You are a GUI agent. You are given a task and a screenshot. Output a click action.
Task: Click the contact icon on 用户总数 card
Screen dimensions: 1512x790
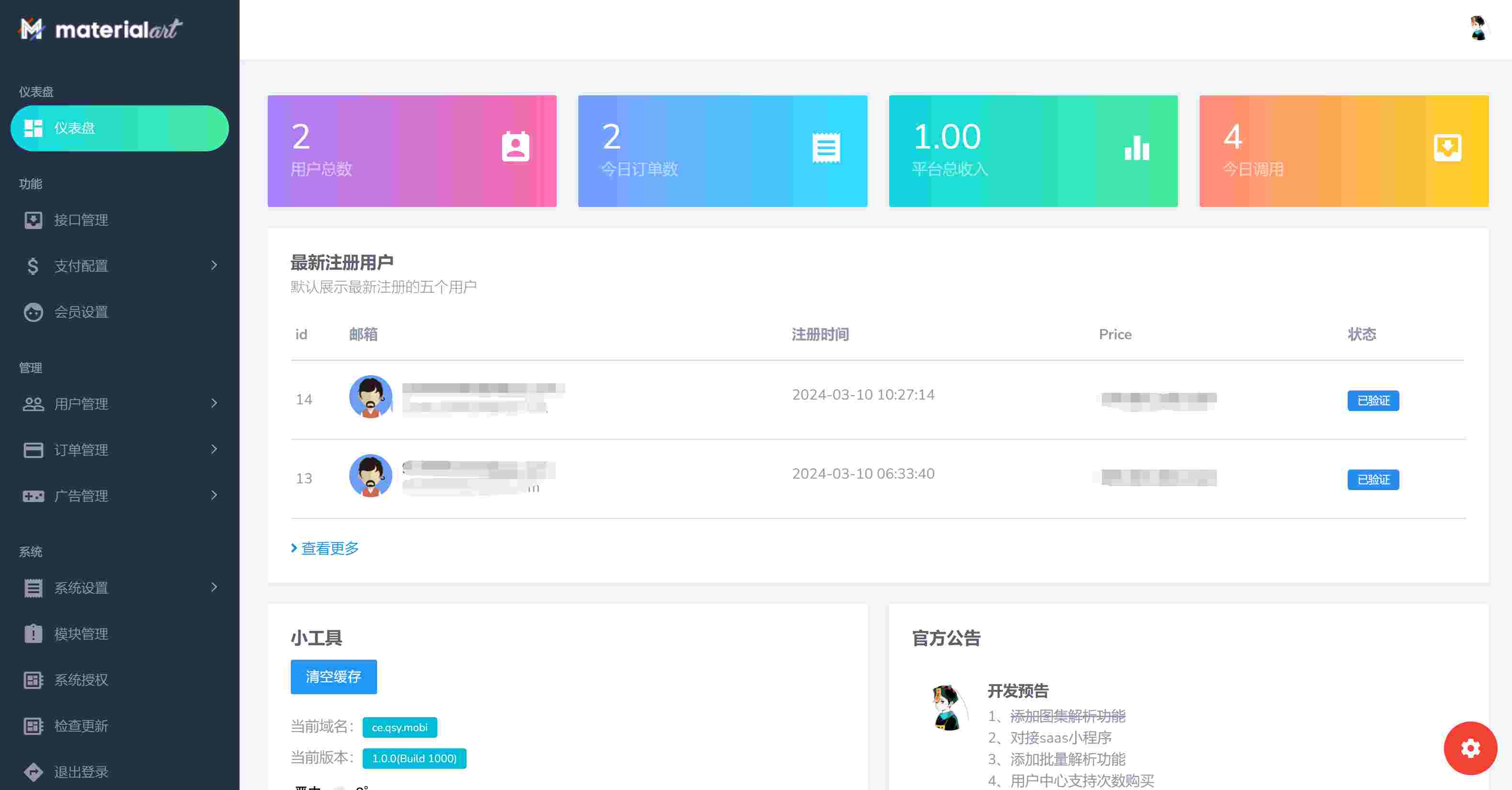(x=515, y=147)
